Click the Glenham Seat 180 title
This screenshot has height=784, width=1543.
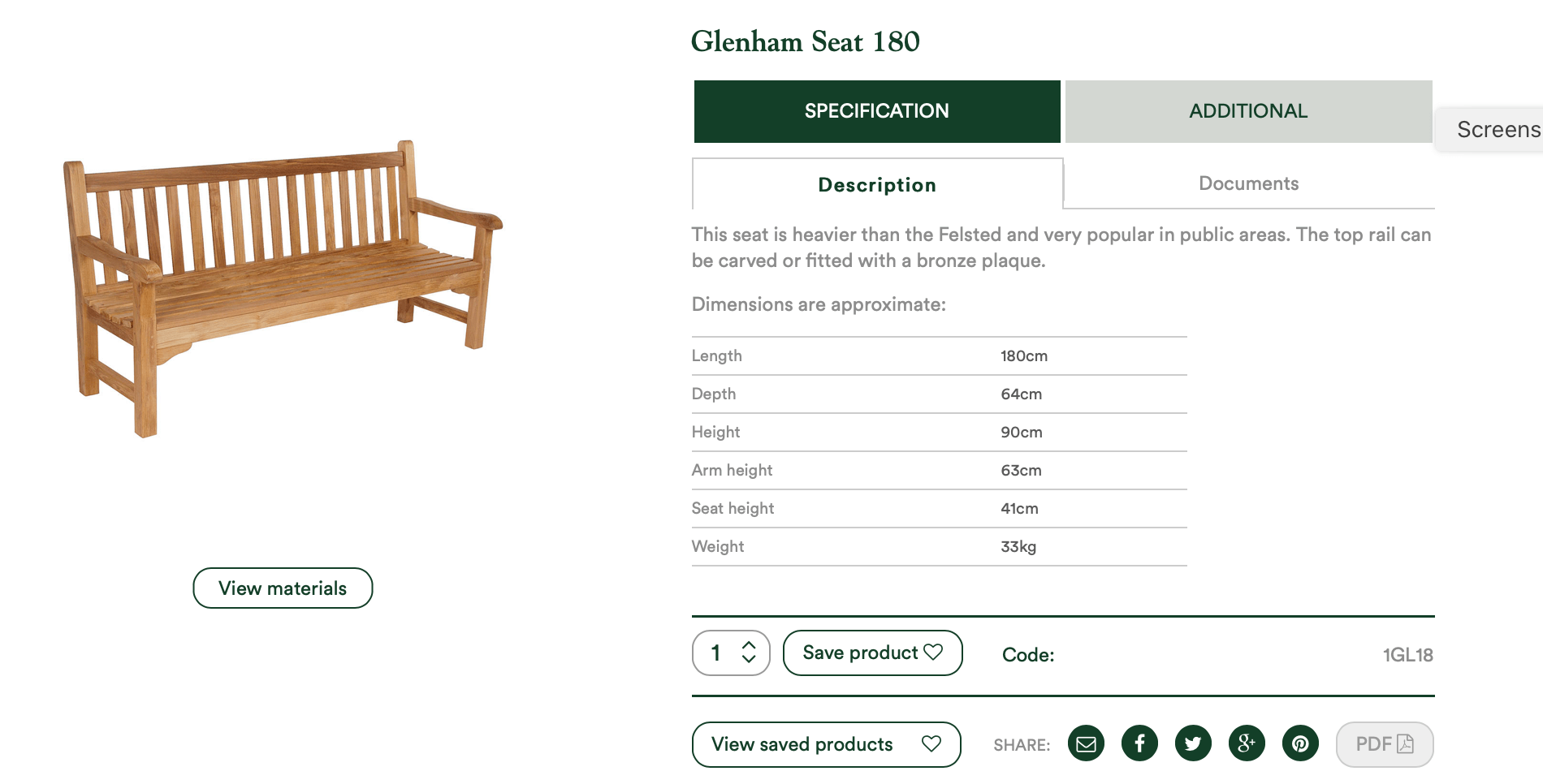click(x=806, y=41)
